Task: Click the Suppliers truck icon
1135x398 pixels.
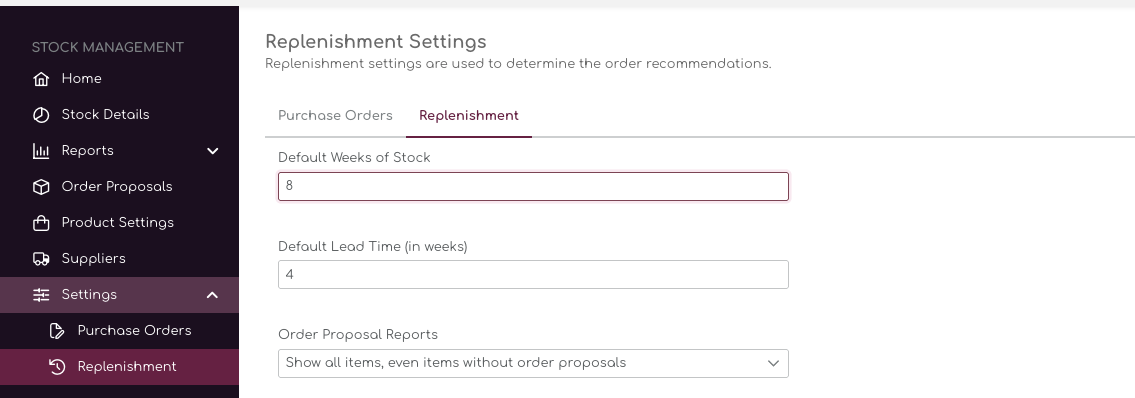Action: (x=41, y=258)
